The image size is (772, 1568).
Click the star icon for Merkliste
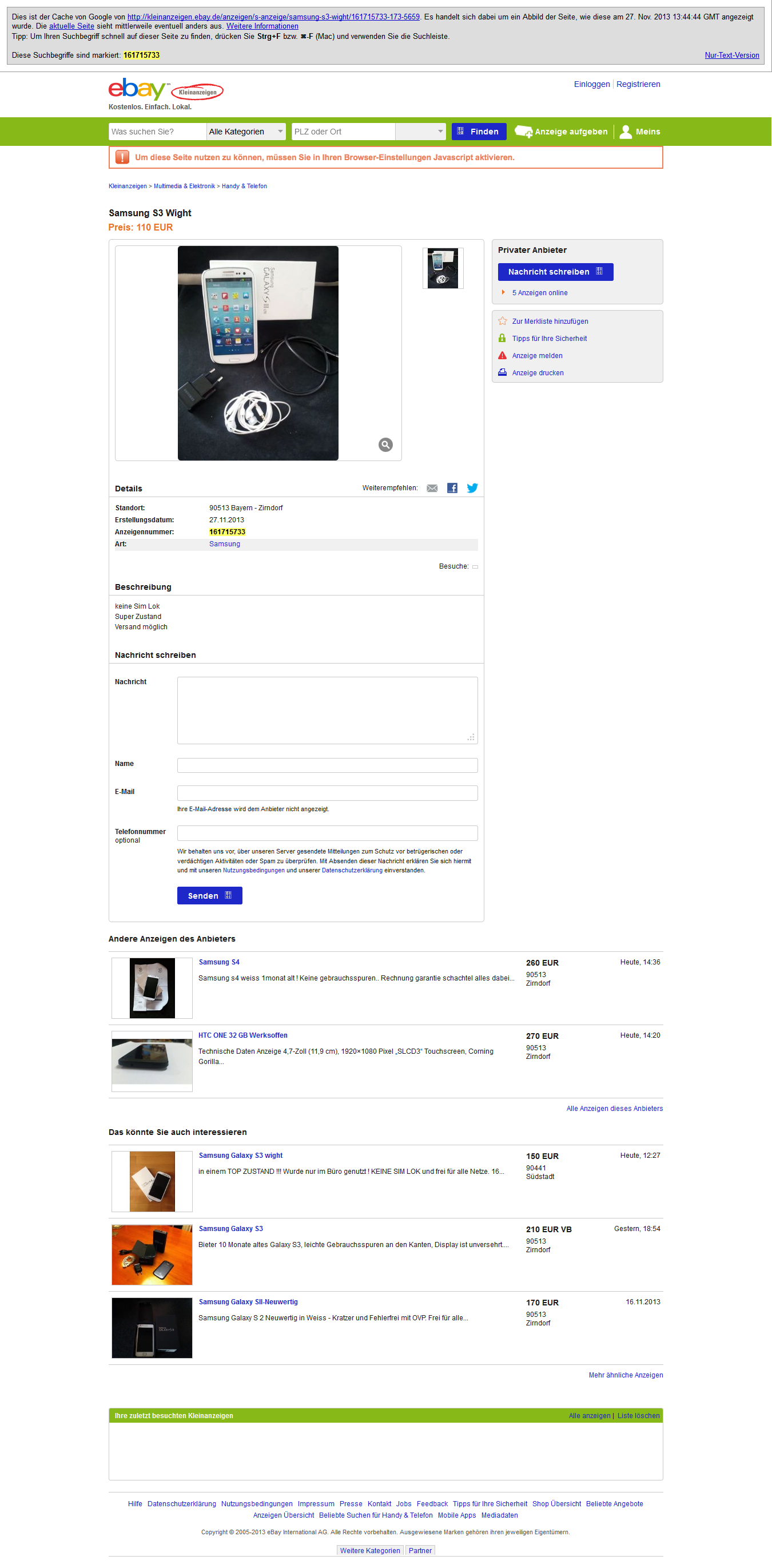tap(503, 321)
